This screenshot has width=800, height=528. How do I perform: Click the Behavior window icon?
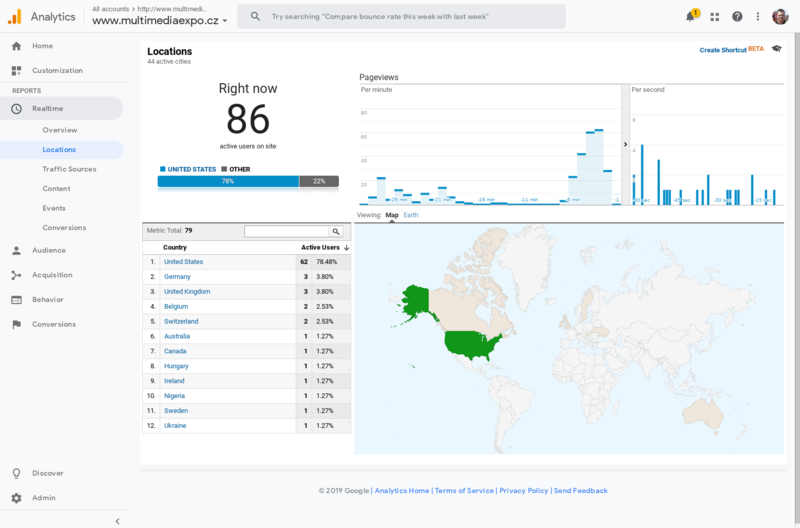[16, 300]
